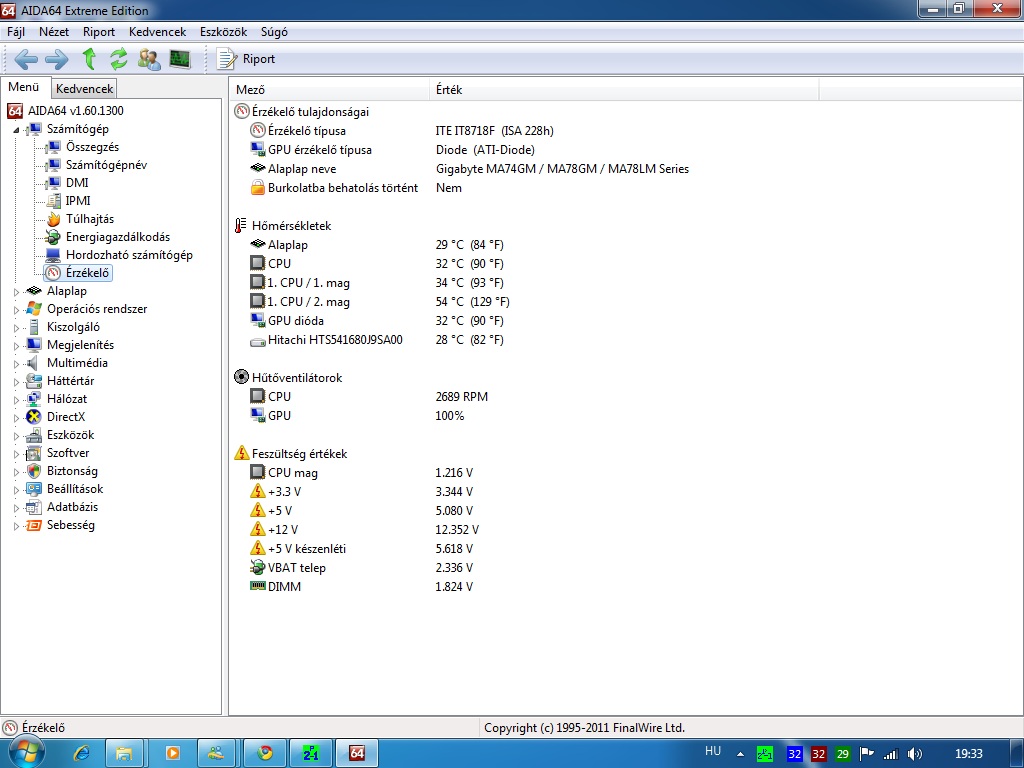Open the user manager toolbar icon
This screenshot has height=768, width=1024.
click(149, 59)
